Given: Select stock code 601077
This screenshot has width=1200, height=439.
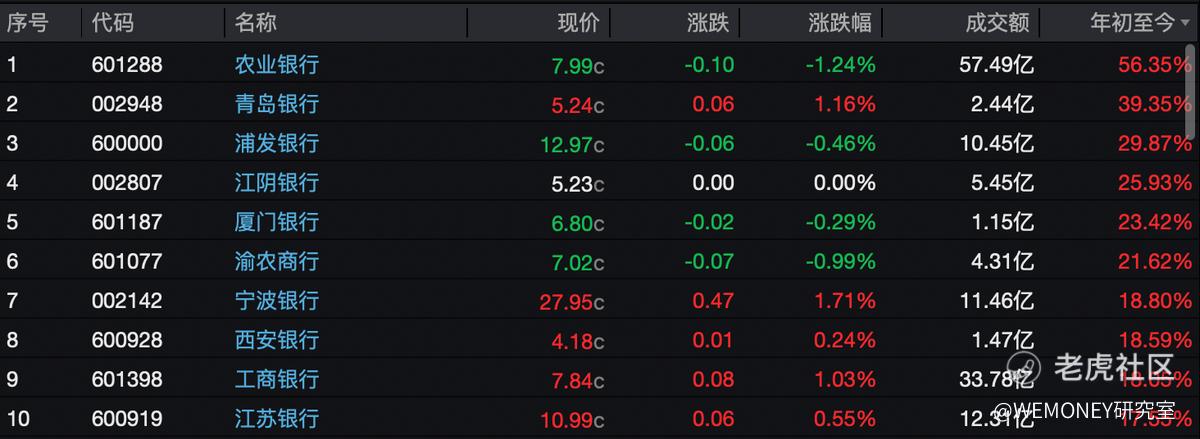Looking at the screenshot, I should pos(127,261).
